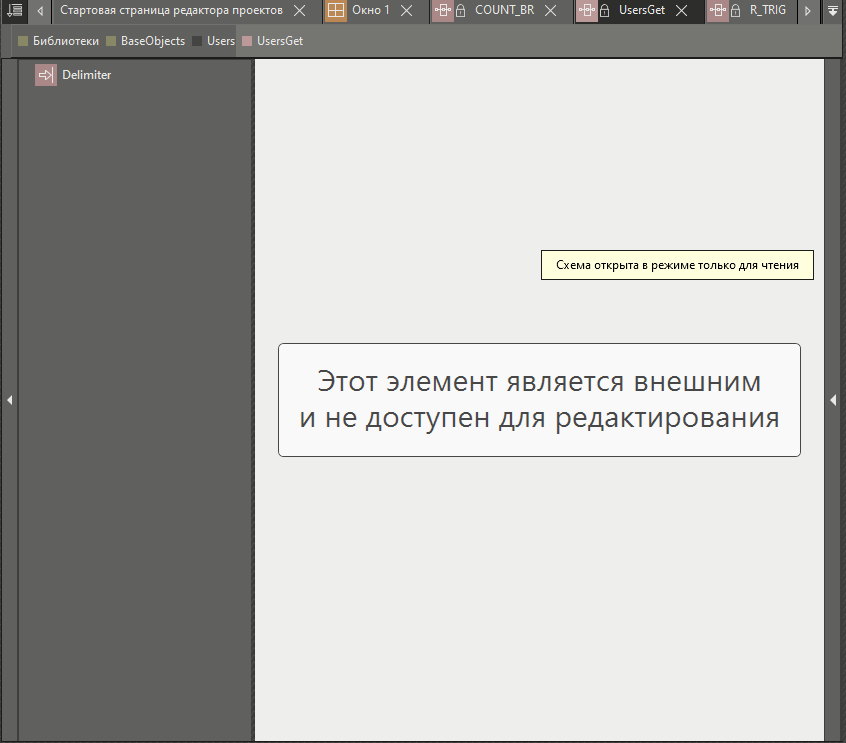Viewport: 846px width, 743px height.
Task: Switch to the Стартовая страница редактора проектов tab
Action: click(170, 11)
